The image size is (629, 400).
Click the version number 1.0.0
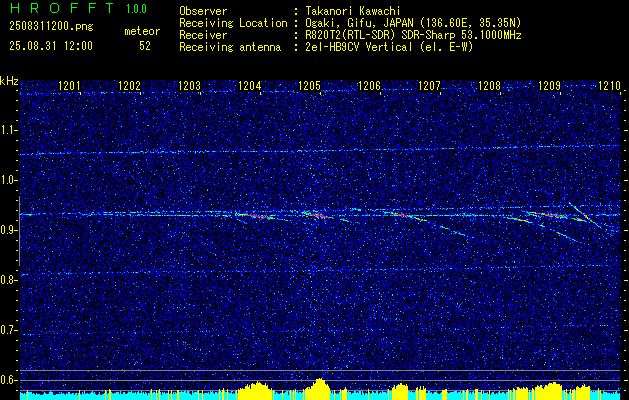pyautogui.click(x=136, y=8)
